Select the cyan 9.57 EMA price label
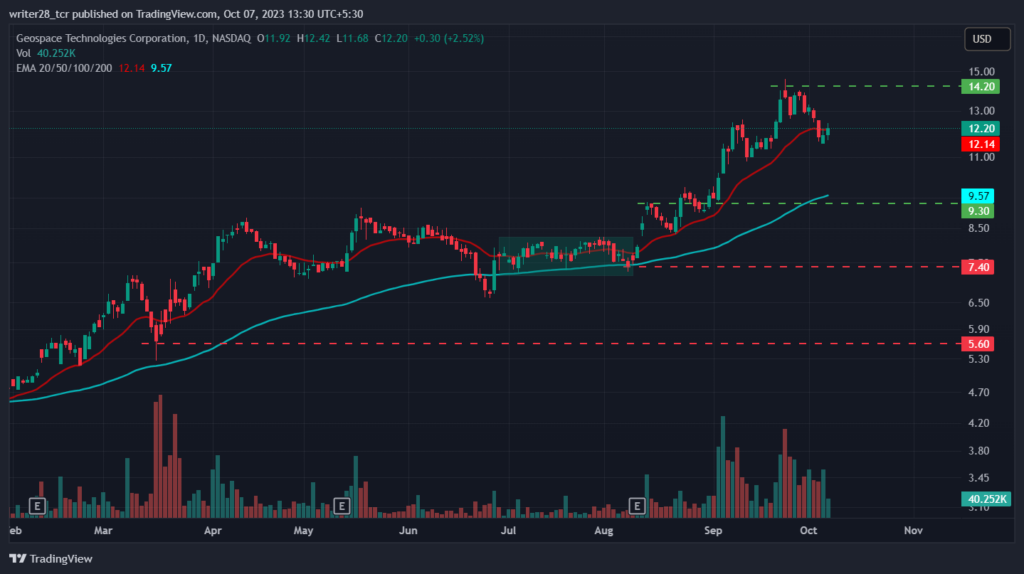This screenshot has height=574, width=1024. [978, 196]
